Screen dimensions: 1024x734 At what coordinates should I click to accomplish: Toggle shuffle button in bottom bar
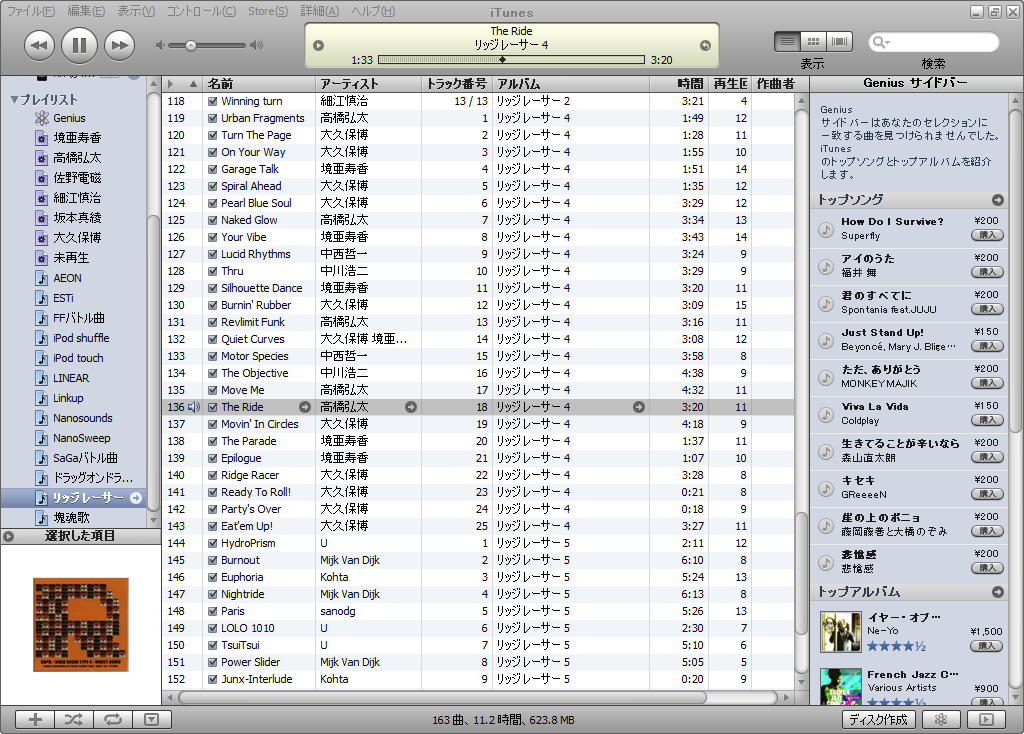(74, 719)
